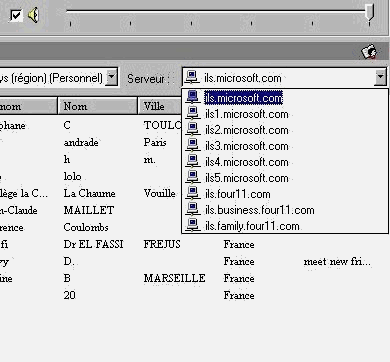This screenshot has height=362, width=390.
Task: Click France in the MARSEILLE row
Action: 239,278
